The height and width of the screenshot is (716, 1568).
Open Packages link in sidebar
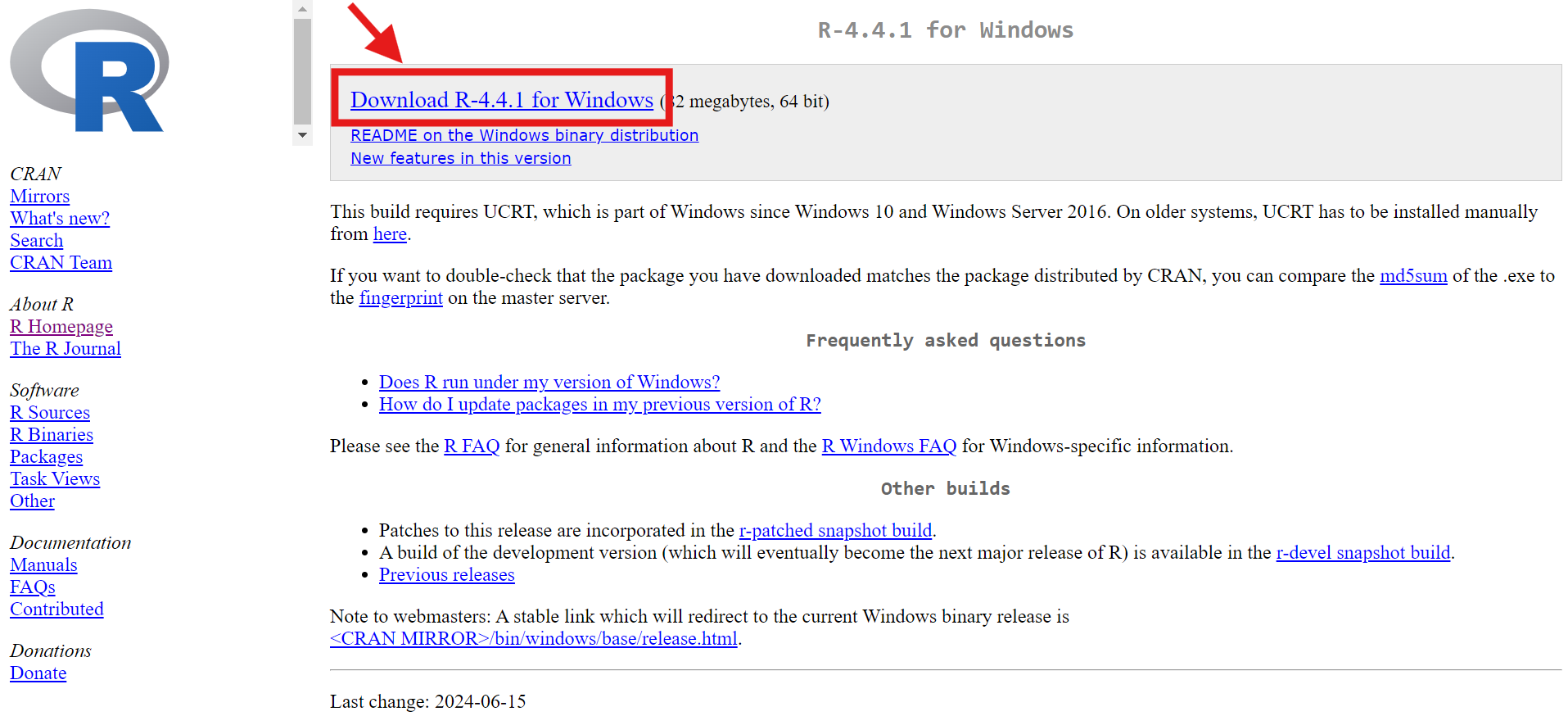[46, 457]
